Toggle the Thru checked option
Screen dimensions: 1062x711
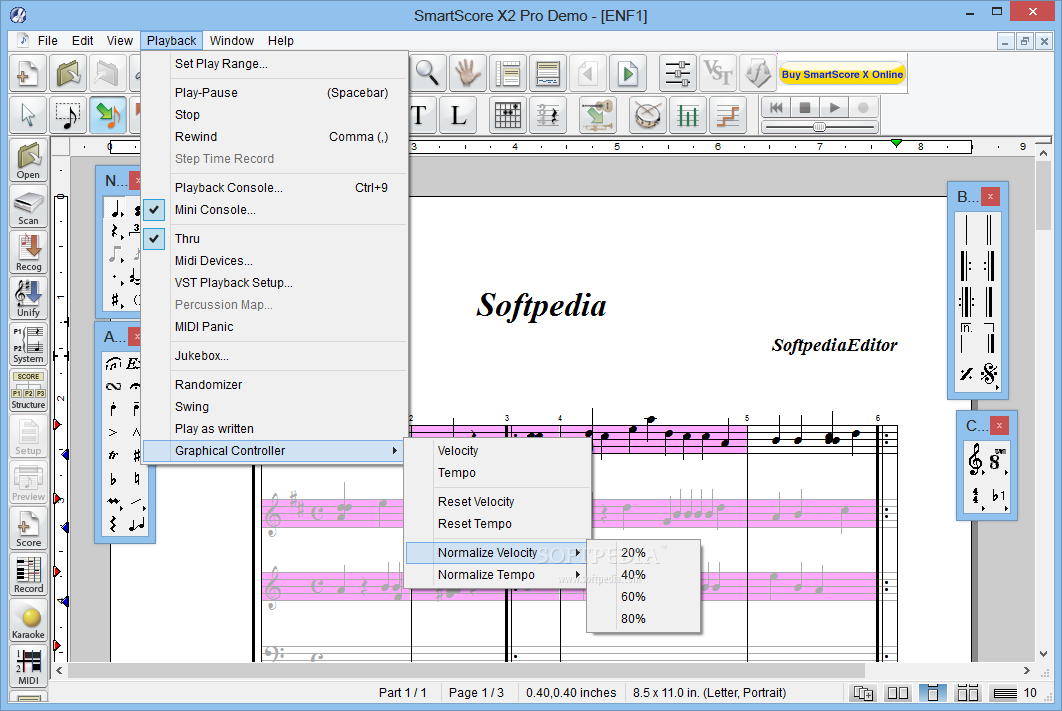pyautogui.click(x=275, y=238)
